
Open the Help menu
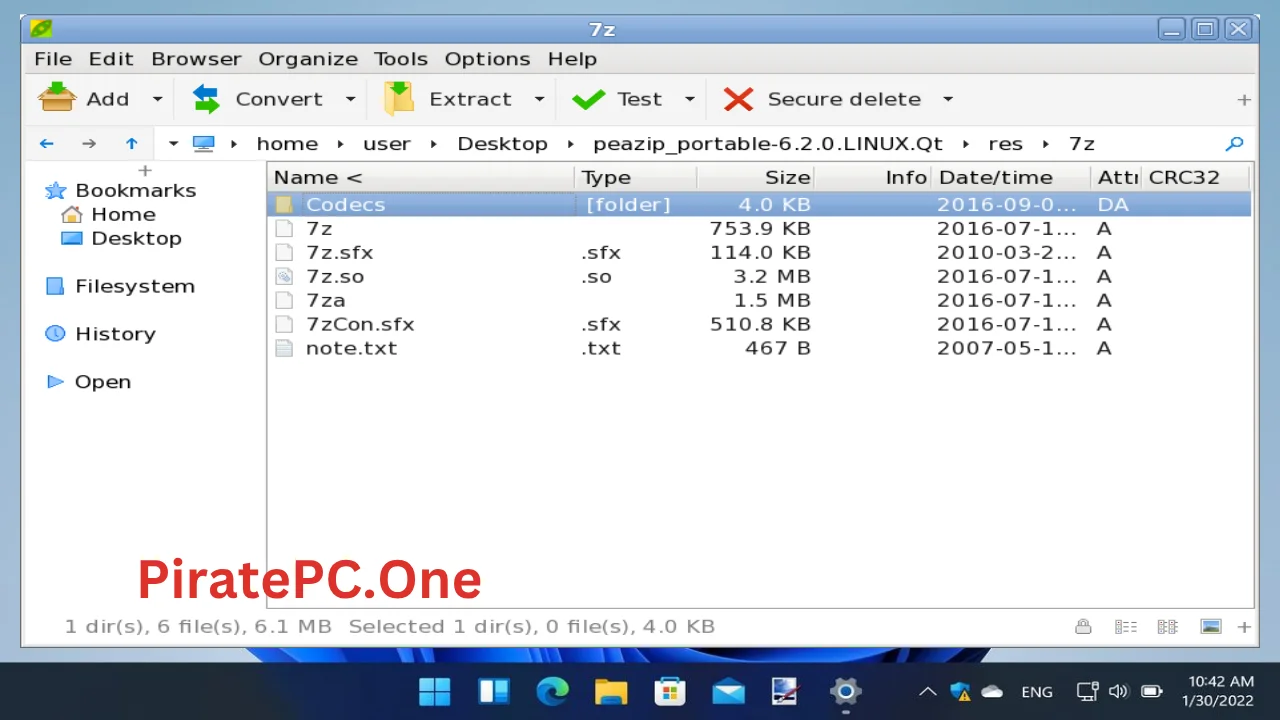(x=572, y=59)
